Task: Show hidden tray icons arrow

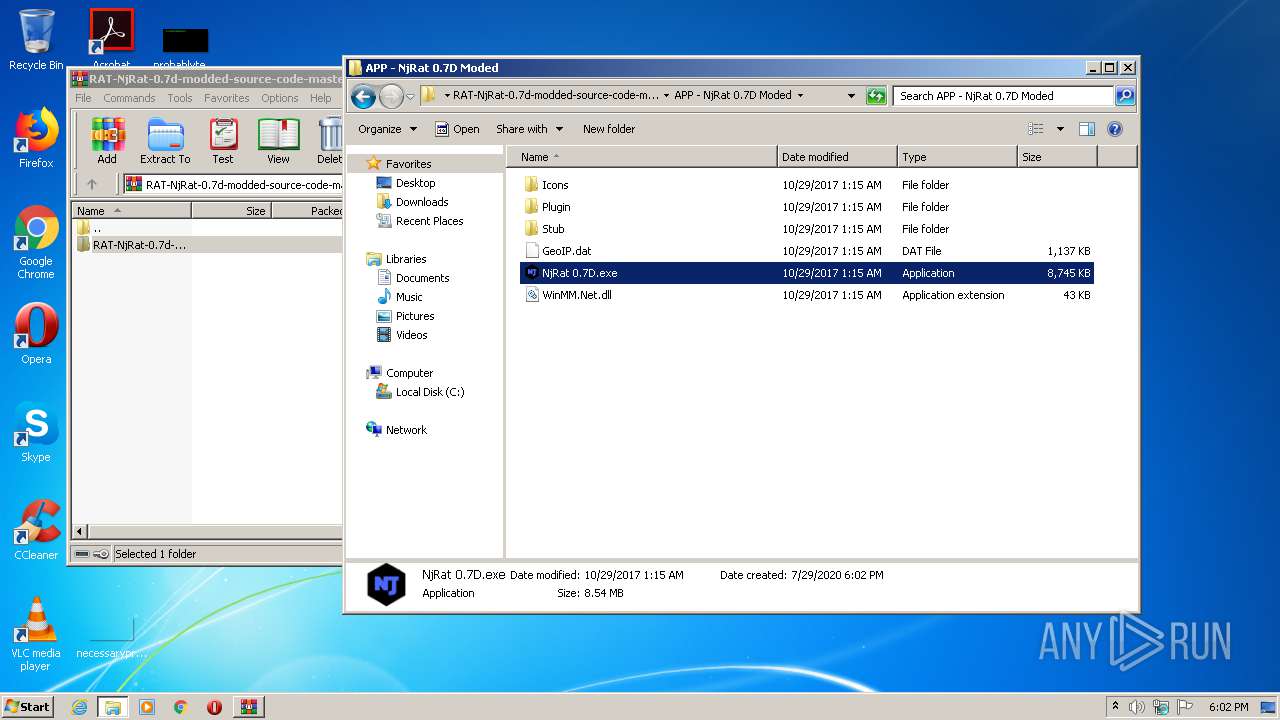Action: coord(1115,707)
